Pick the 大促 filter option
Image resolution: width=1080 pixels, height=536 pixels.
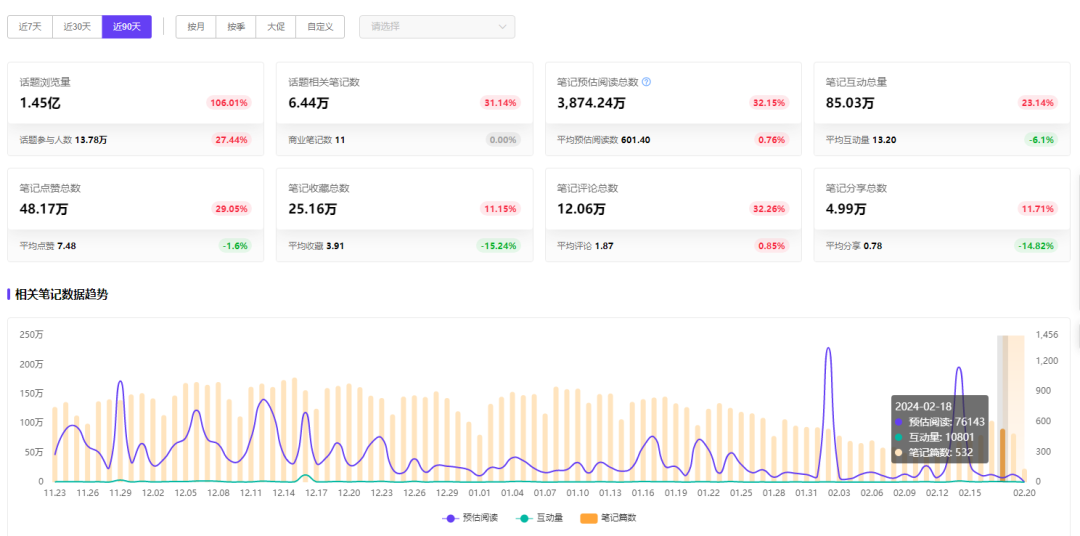(x=276, y=27)
